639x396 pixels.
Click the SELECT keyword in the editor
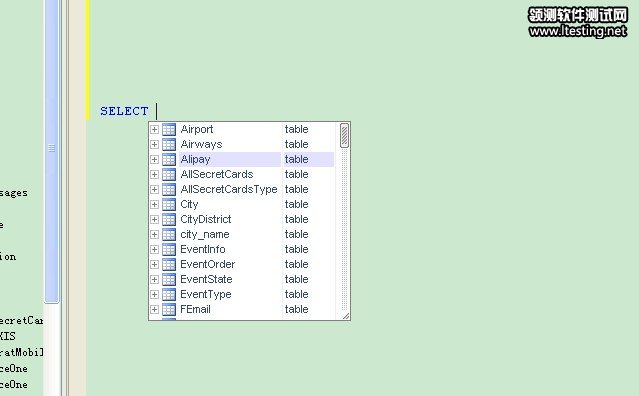tap(124, 111)
